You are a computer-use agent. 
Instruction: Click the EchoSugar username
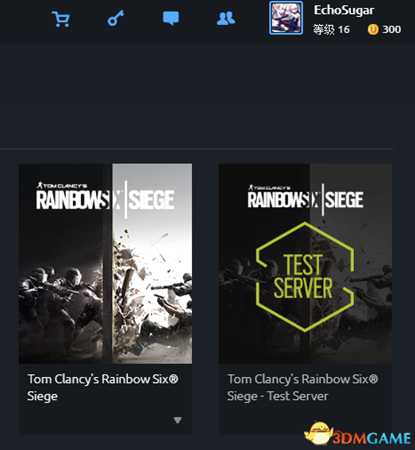tap(344, 10)
